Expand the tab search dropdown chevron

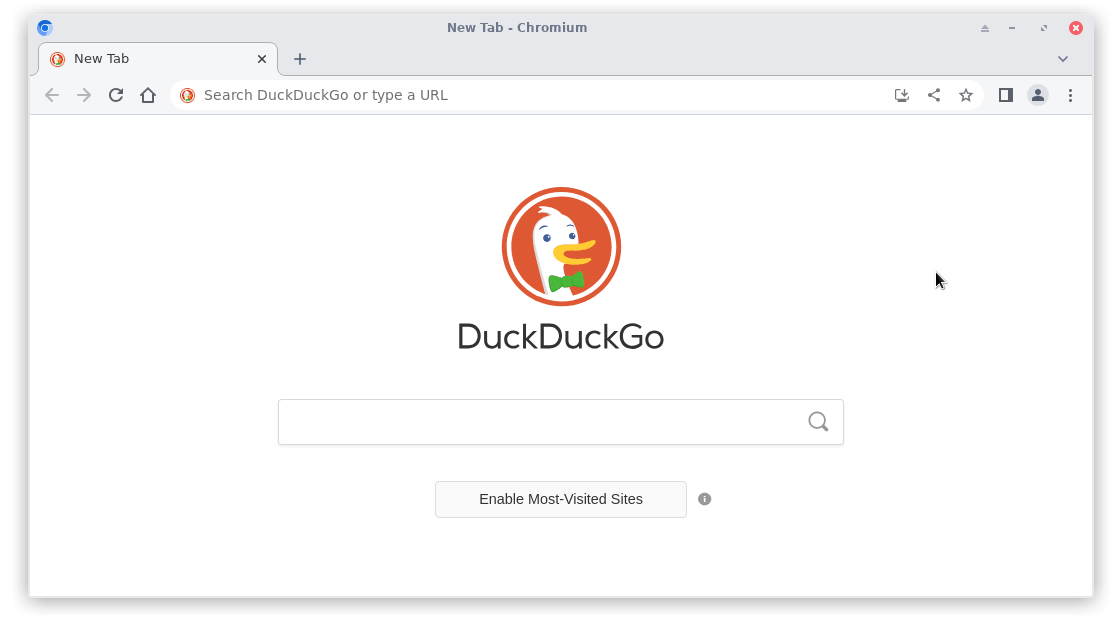1063,59
